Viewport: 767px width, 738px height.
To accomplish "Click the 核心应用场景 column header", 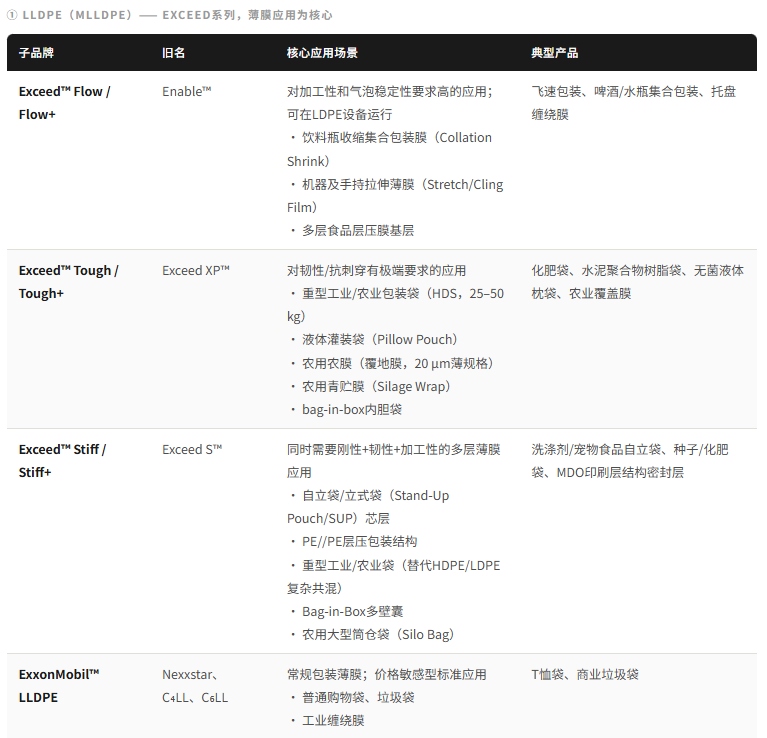I will (322, 53).
